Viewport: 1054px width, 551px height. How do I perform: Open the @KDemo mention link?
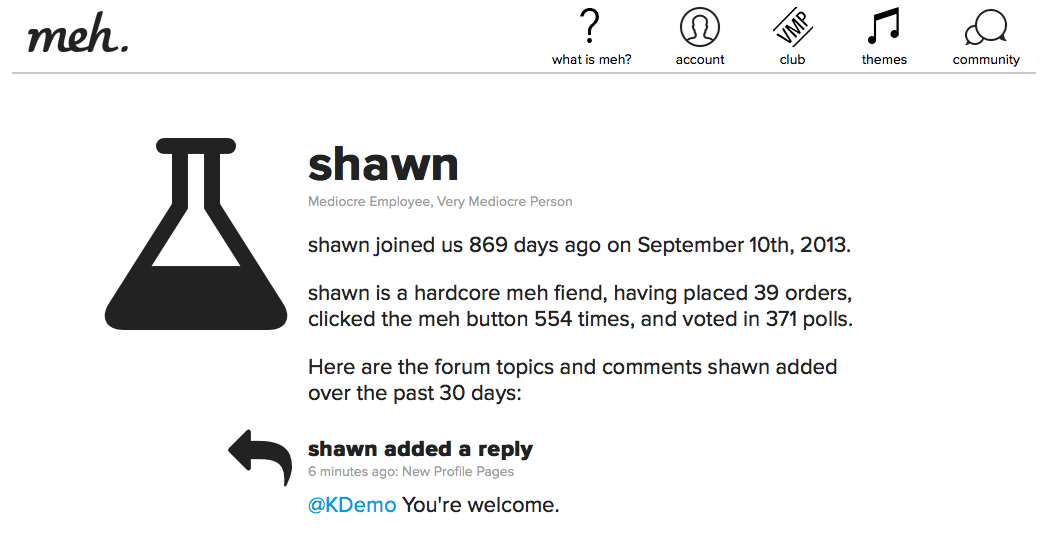point(352,505)
